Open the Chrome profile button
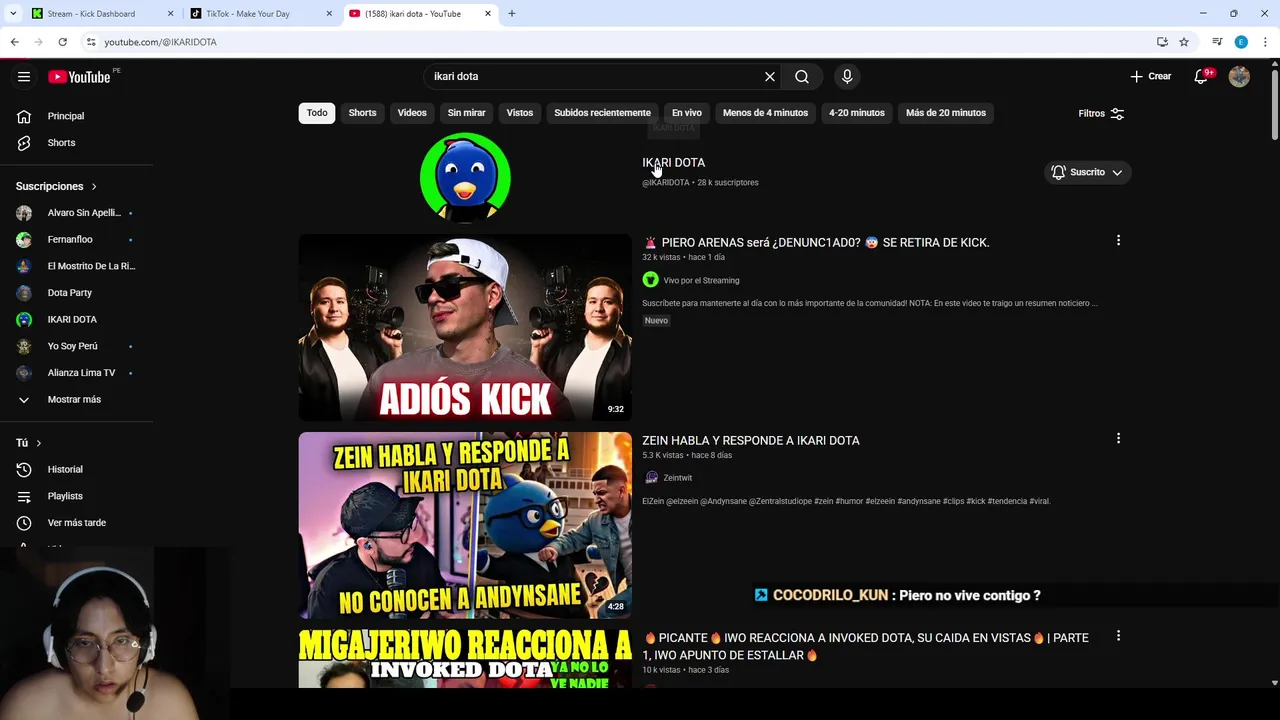The width and height of the screenshot is (1280, 720). pos(1241,42)
